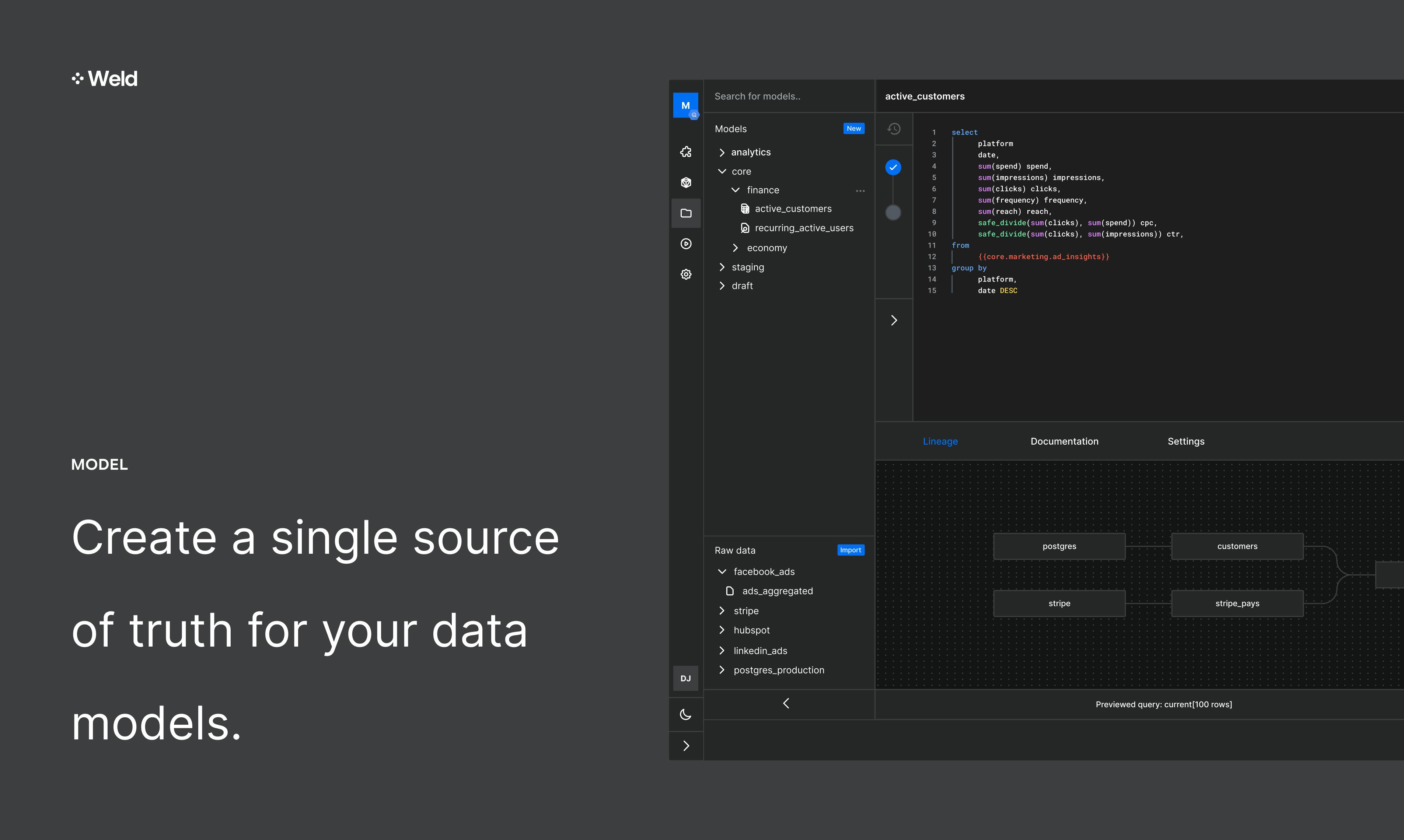
Task: Open the finance folder three-dot menu
Action: click(860, 191)
